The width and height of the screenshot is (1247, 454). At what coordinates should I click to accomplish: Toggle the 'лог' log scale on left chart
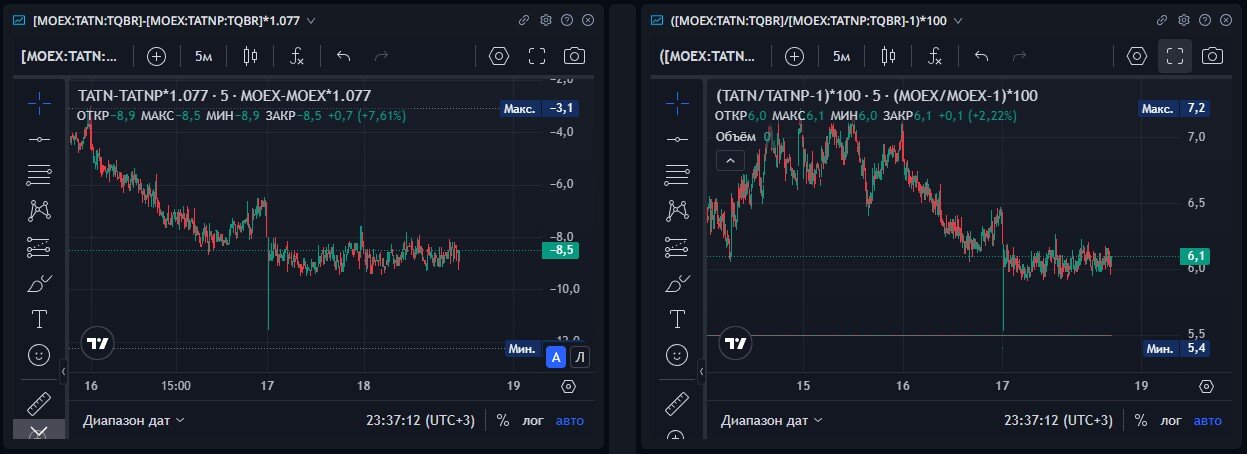click(x=533, y=420)
